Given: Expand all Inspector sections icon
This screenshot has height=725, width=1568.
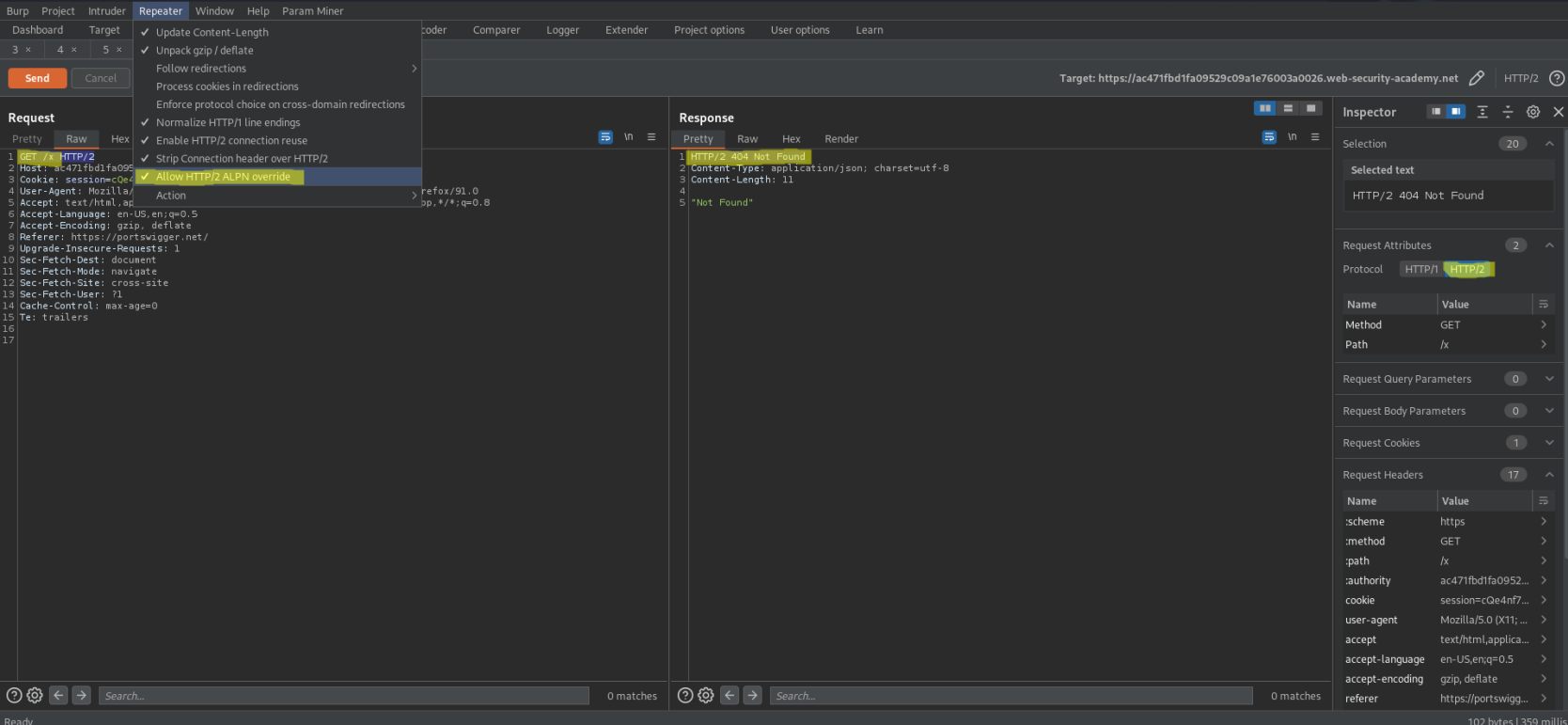Looking at the screenshot, I should pos(1482,112).
